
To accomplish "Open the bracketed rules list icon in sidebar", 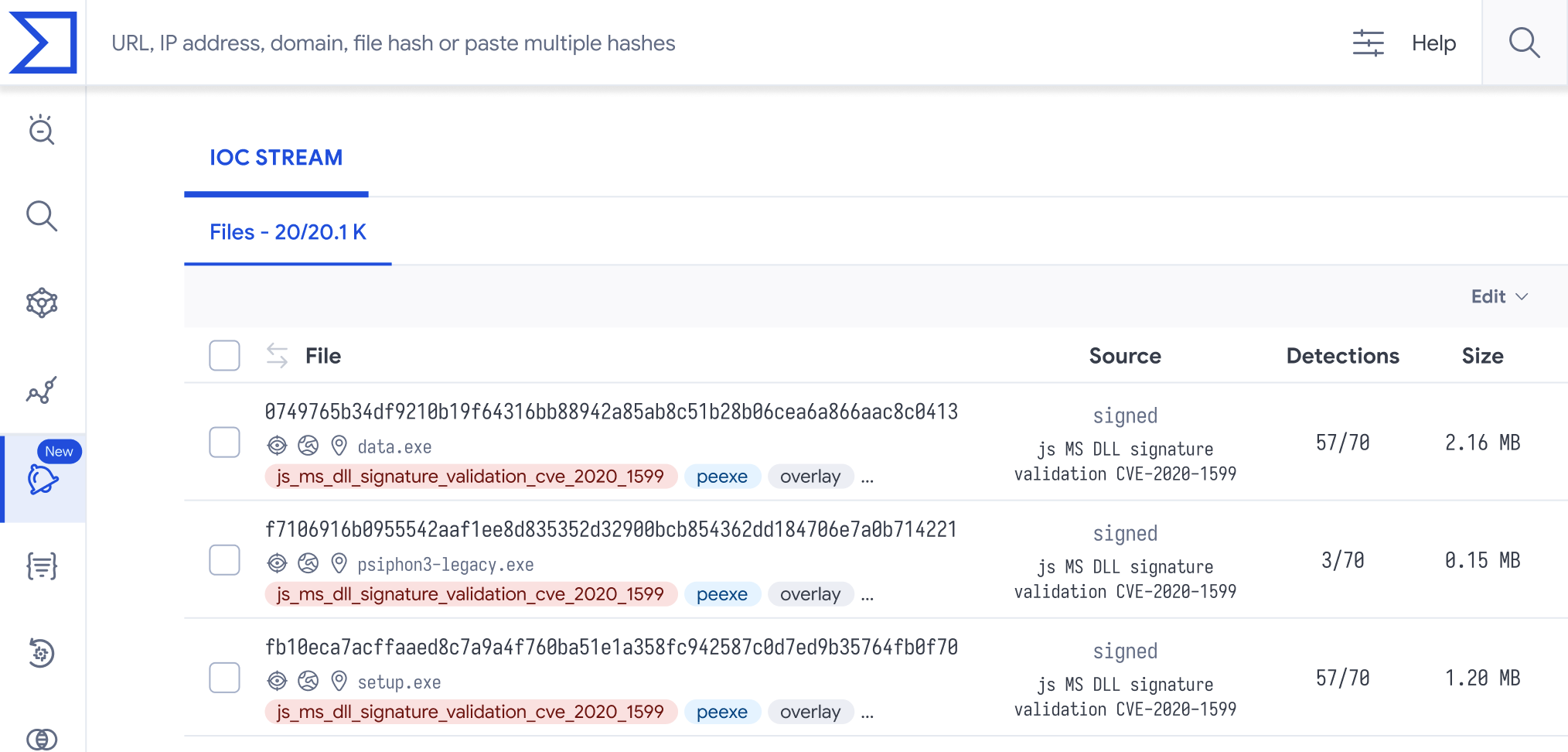I will tap(42, 566).
